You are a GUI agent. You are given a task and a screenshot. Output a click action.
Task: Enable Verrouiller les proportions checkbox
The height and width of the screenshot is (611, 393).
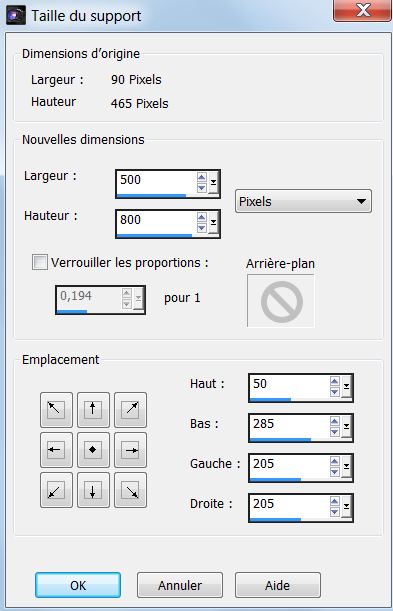(x=40, y=262)
